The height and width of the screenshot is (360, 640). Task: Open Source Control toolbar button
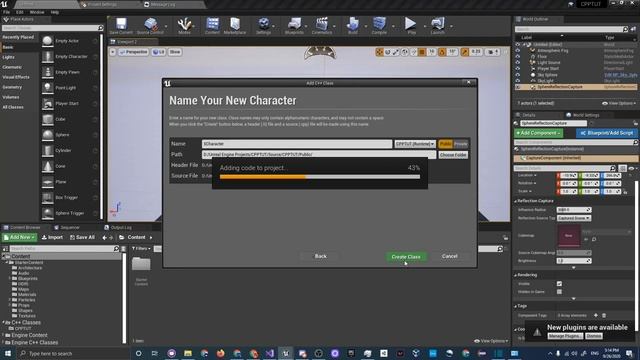150,26
